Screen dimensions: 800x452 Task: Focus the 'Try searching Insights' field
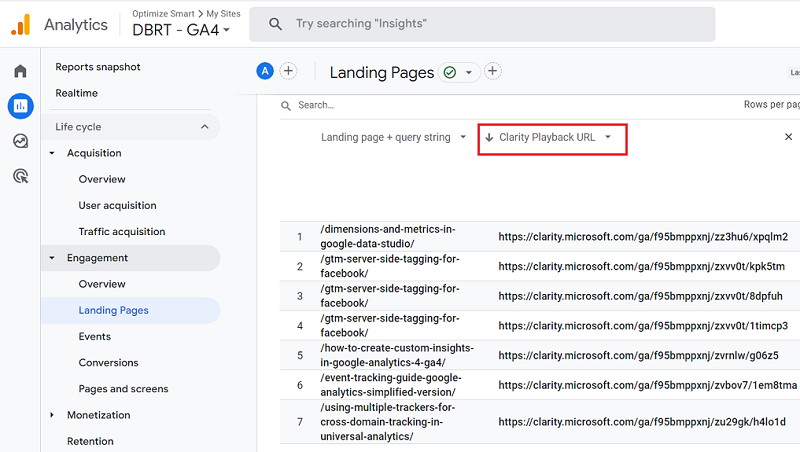click(x=482, y=24)
